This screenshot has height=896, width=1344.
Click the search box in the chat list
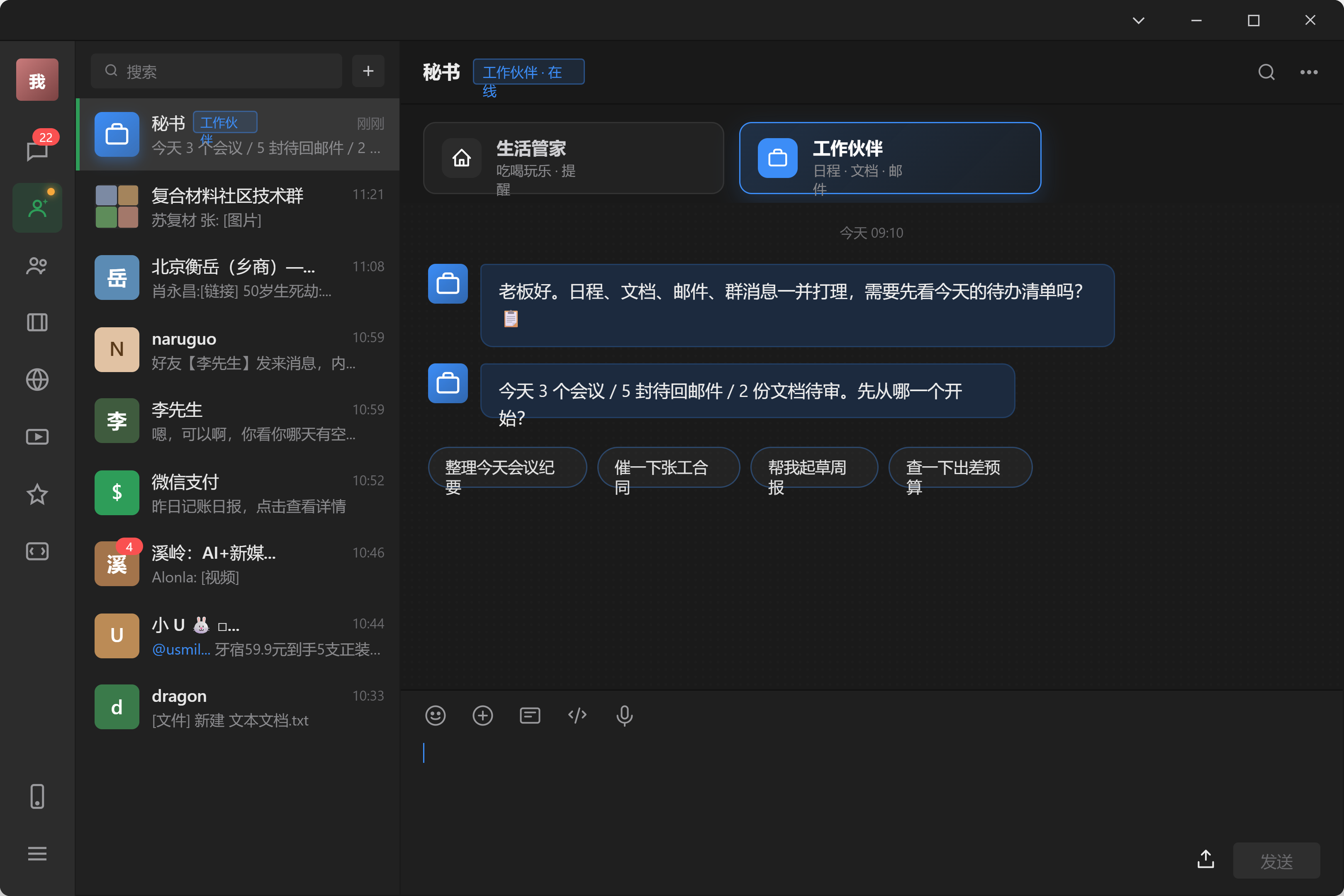tap(216, 71)
